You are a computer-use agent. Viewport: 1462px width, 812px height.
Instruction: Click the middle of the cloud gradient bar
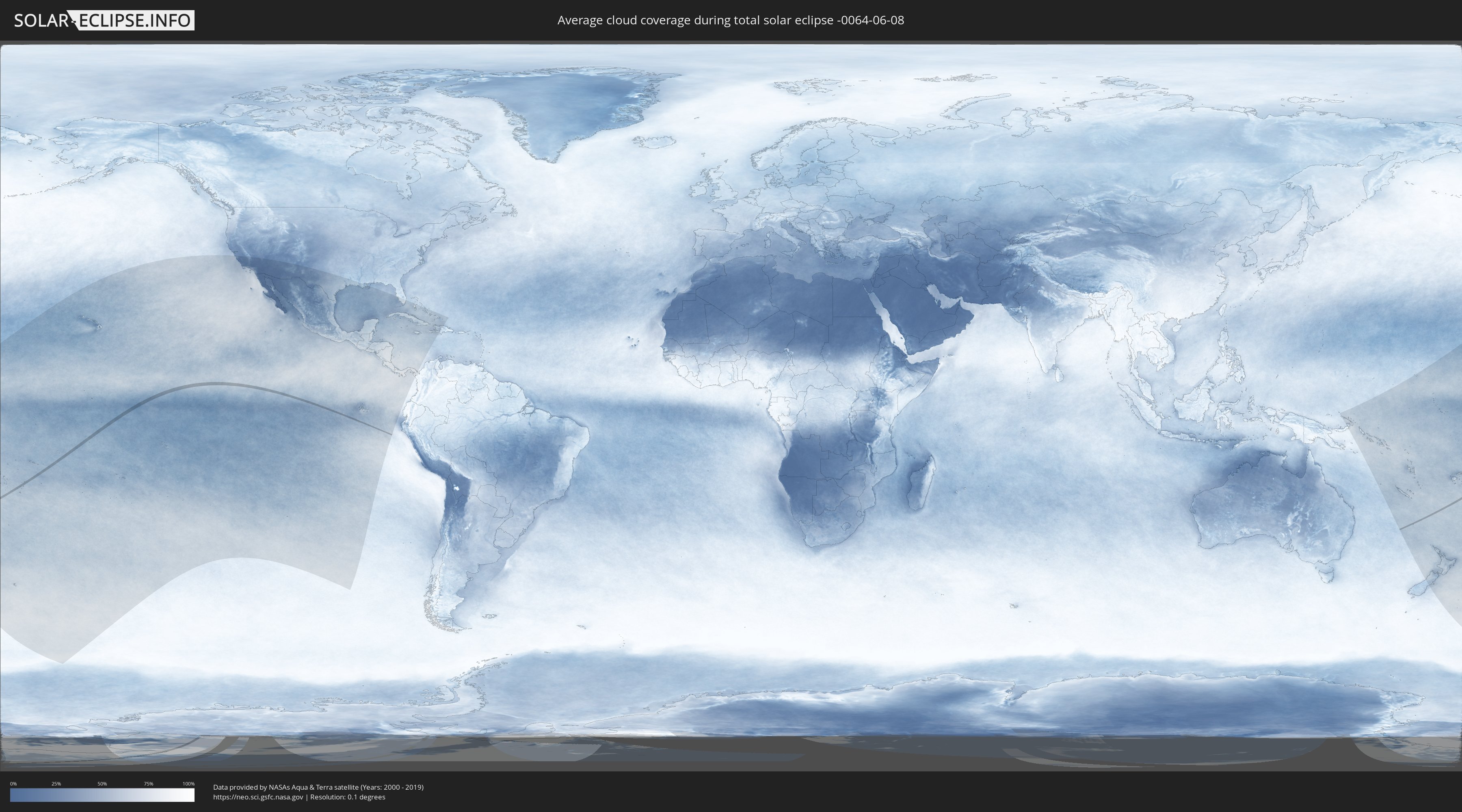(102, 795)
